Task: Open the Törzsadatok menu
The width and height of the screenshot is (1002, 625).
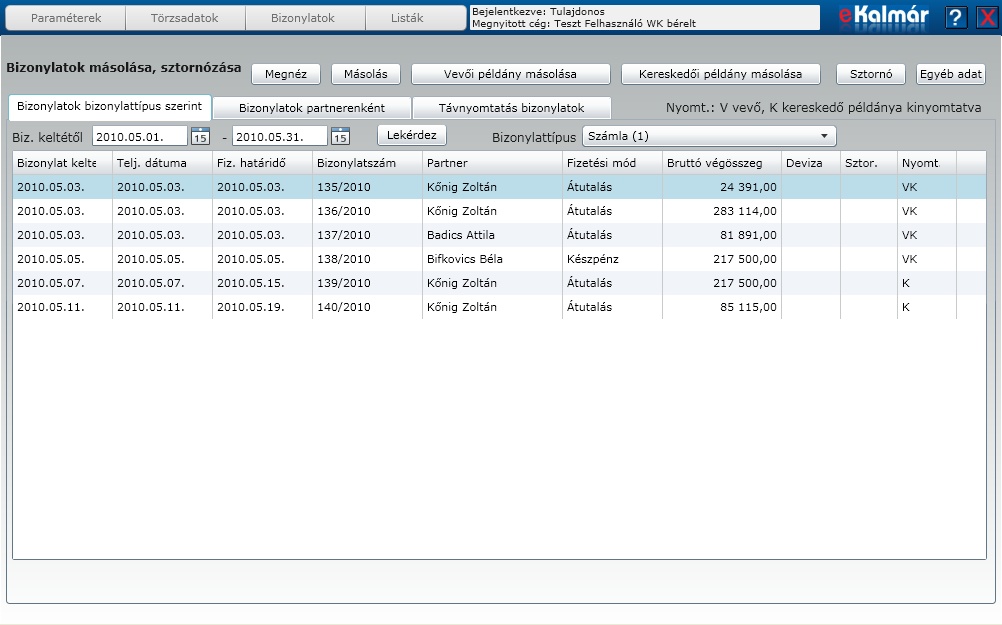Action: click(184, 18)
